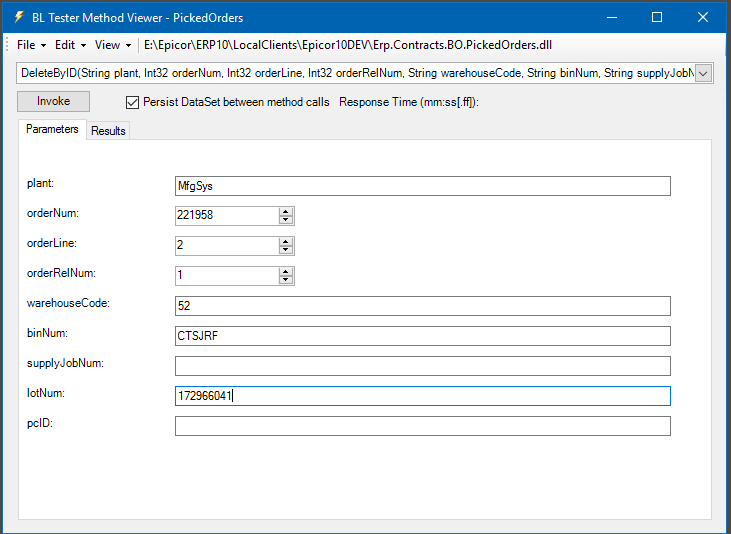
Task: Decrease orderLine value with down arrow
Action: tap(286, 250)
